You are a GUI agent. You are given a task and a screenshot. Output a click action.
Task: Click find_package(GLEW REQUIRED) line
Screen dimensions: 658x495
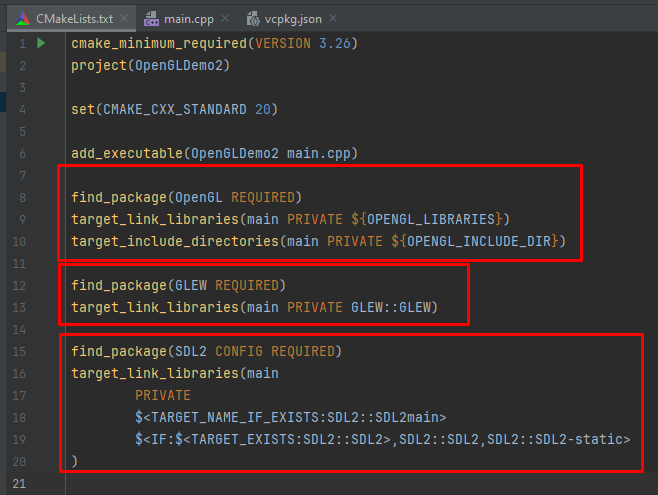coord(178,286)
